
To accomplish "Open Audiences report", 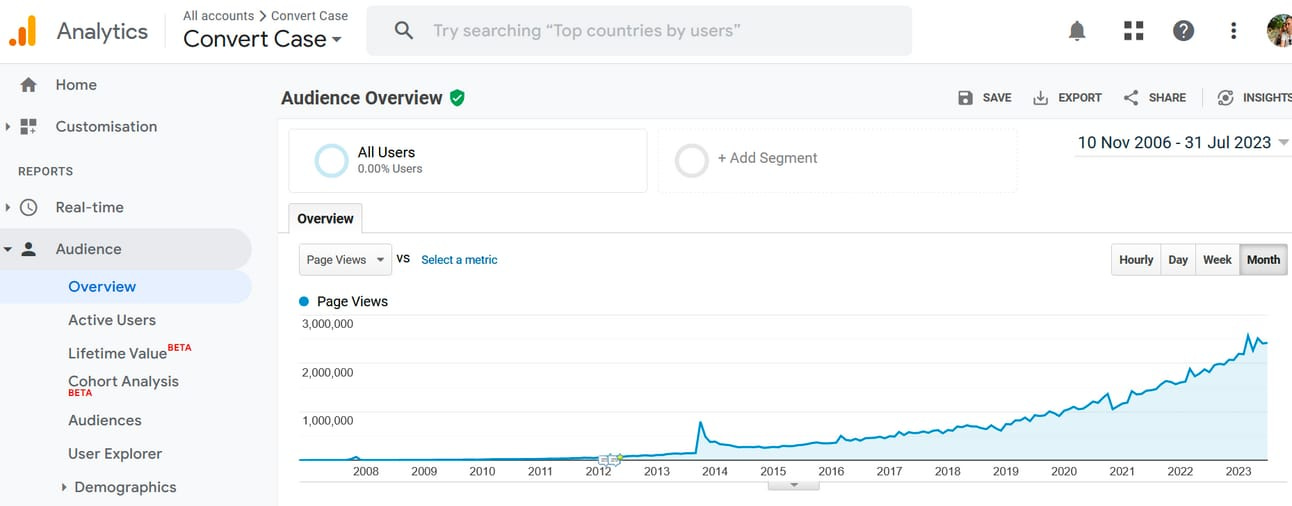I will (x=105, y=421).
